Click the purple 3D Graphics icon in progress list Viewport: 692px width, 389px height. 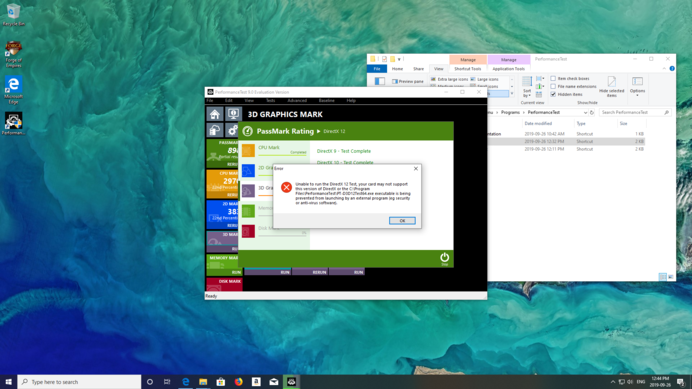248,191
